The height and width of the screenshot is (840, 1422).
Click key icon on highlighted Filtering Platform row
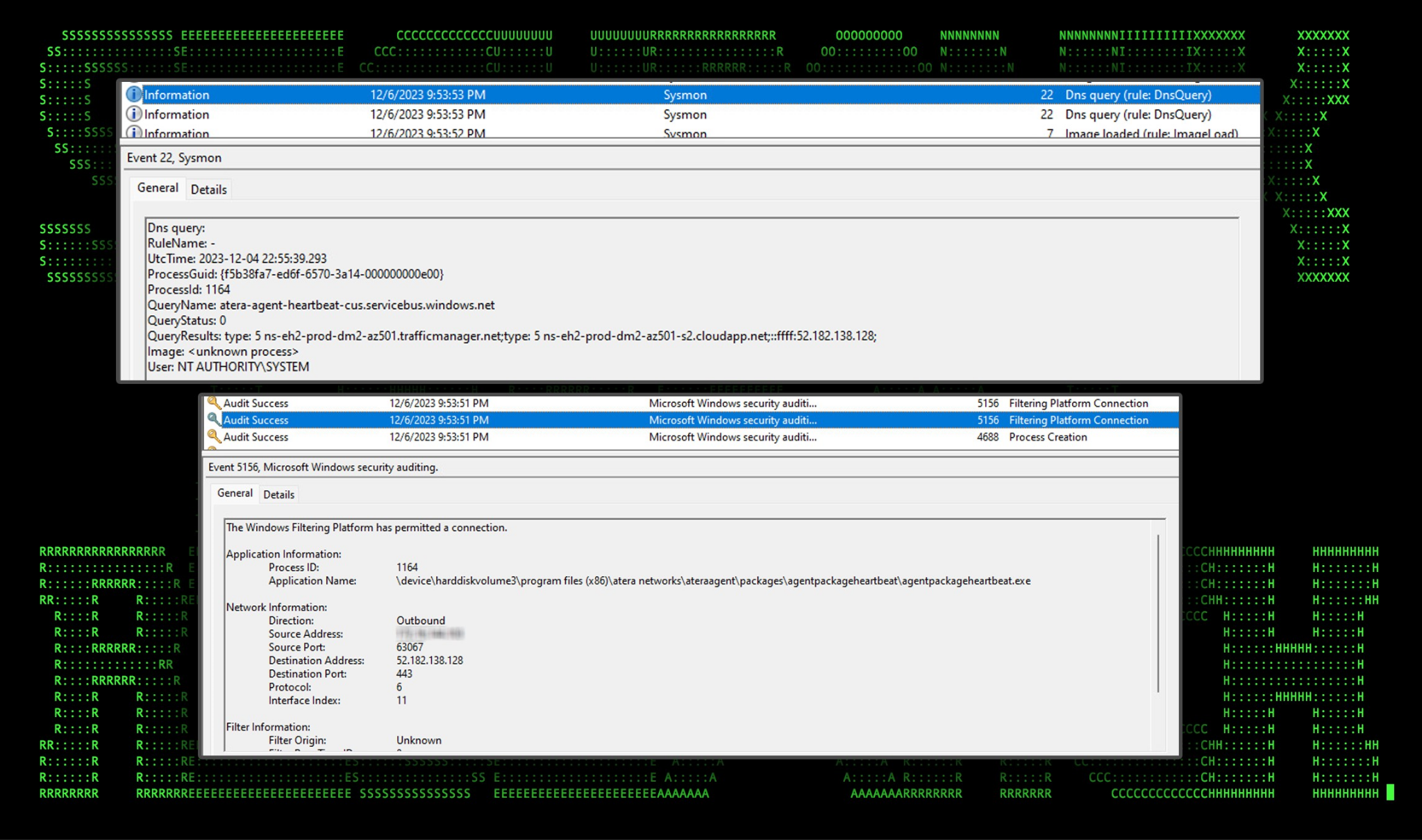214,419
